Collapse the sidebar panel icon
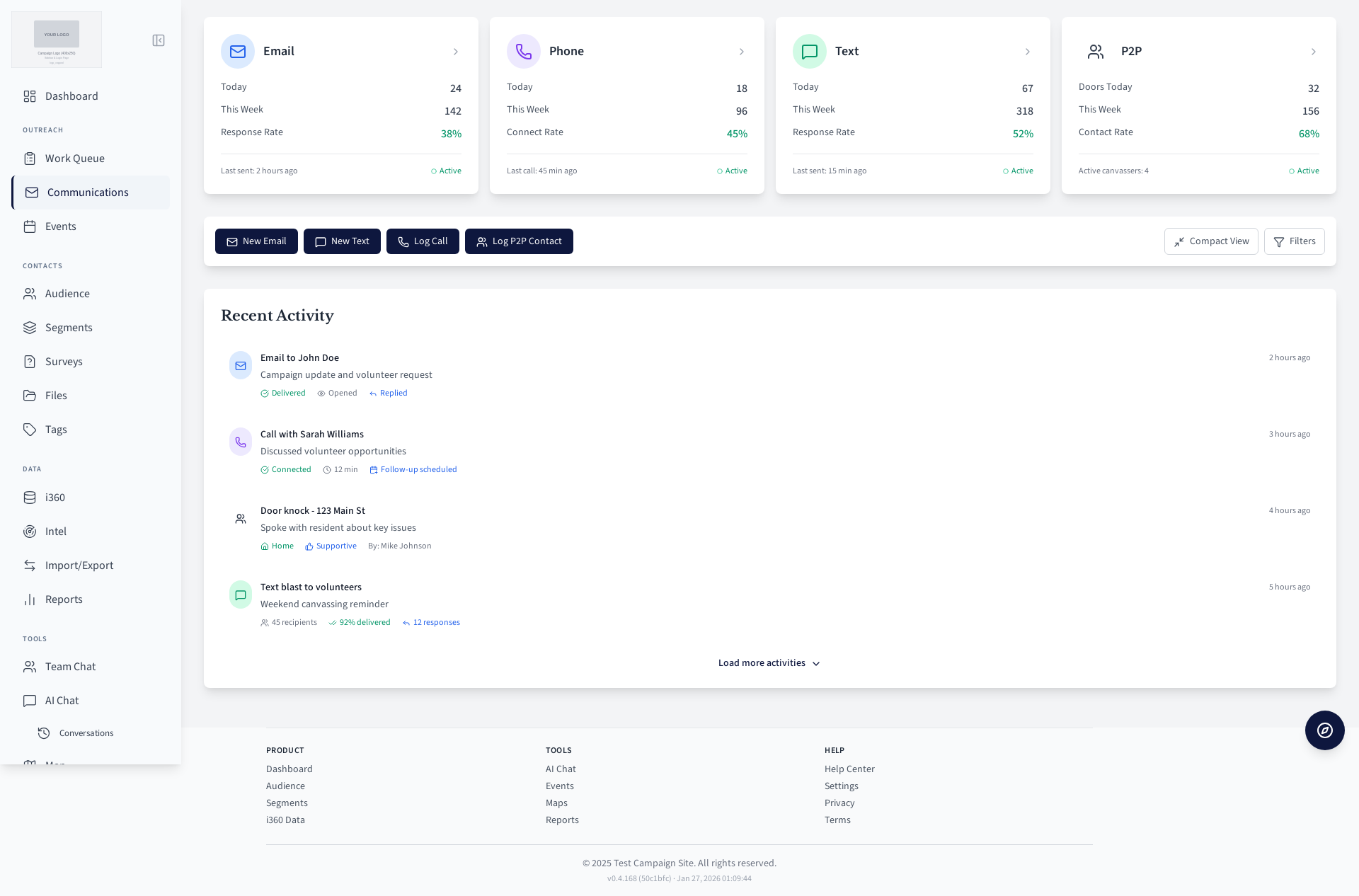The height and width of the screenshot is (896, 1359). tap(159, 40)
